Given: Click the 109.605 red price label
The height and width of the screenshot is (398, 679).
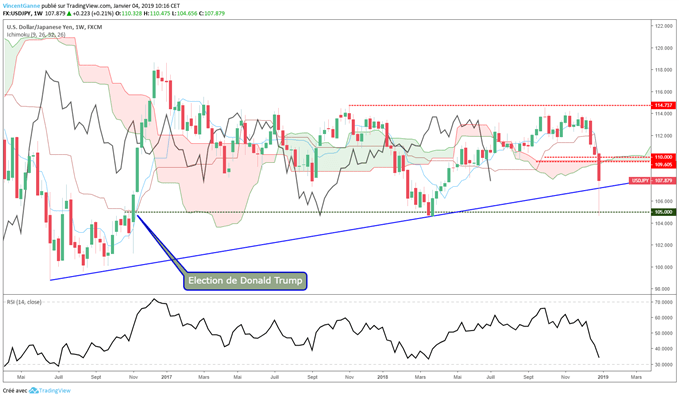Looking at the screenshot, I should click(663, 165).
